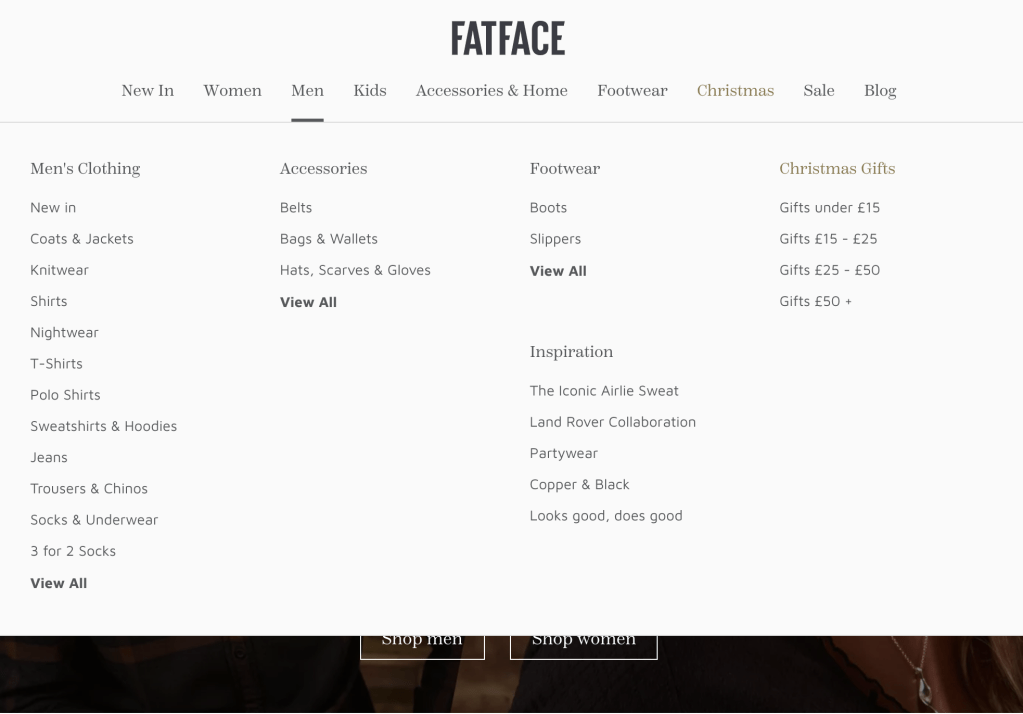The image size is (1023, 714).
Task: Select Gifts £25 - £50 link
Action: pos(829,270)
